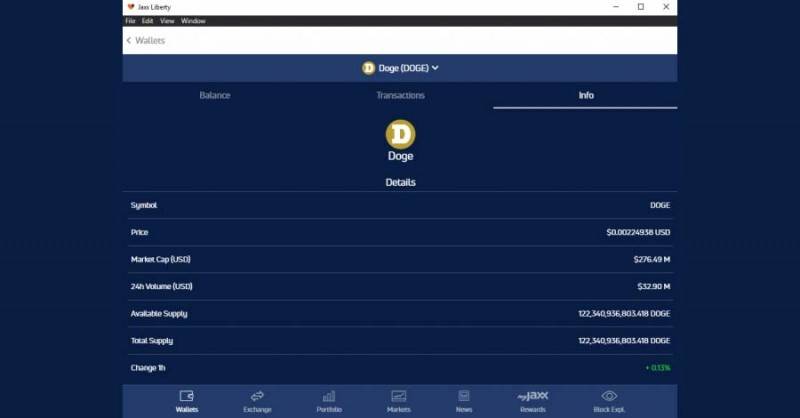This screenshot has height=418, width=800.
Task: Click the Total Supply value in DOGE
Action: tap(624, 340)
